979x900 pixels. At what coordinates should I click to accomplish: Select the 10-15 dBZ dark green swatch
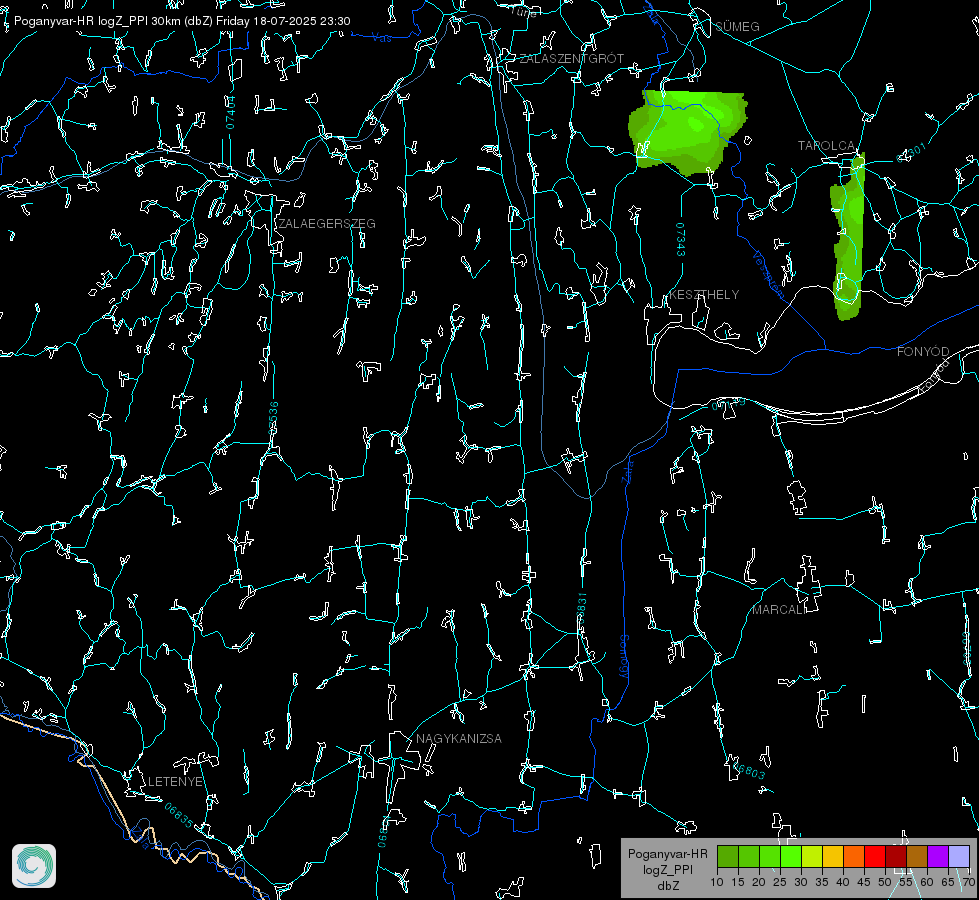[728, 856]
